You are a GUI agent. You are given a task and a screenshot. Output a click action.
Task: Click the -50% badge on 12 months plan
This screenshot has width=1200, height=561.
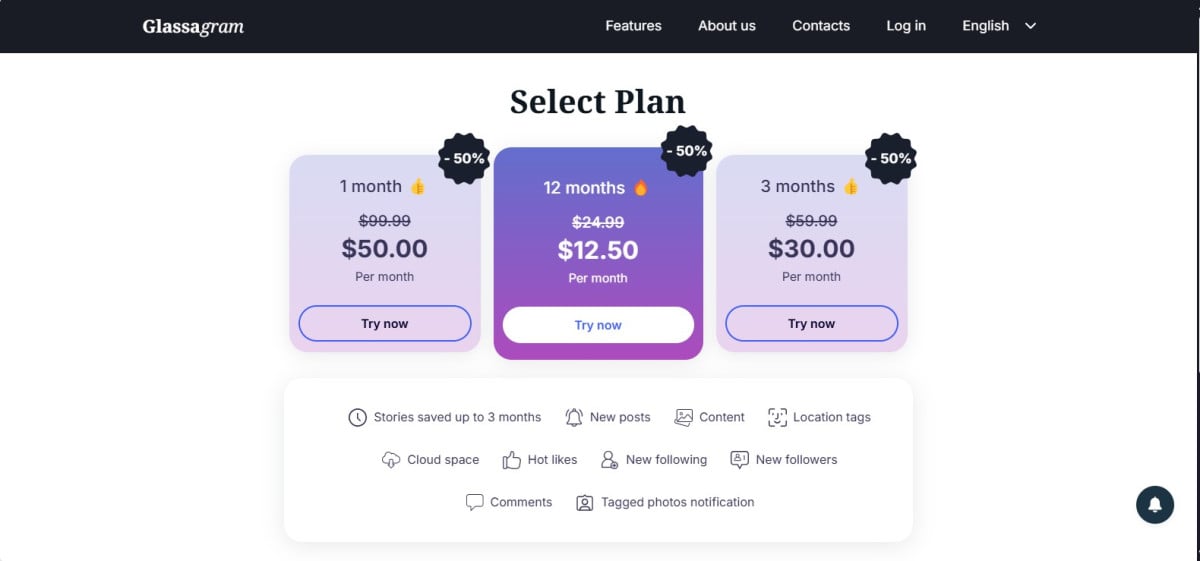(x=687, y=151)
